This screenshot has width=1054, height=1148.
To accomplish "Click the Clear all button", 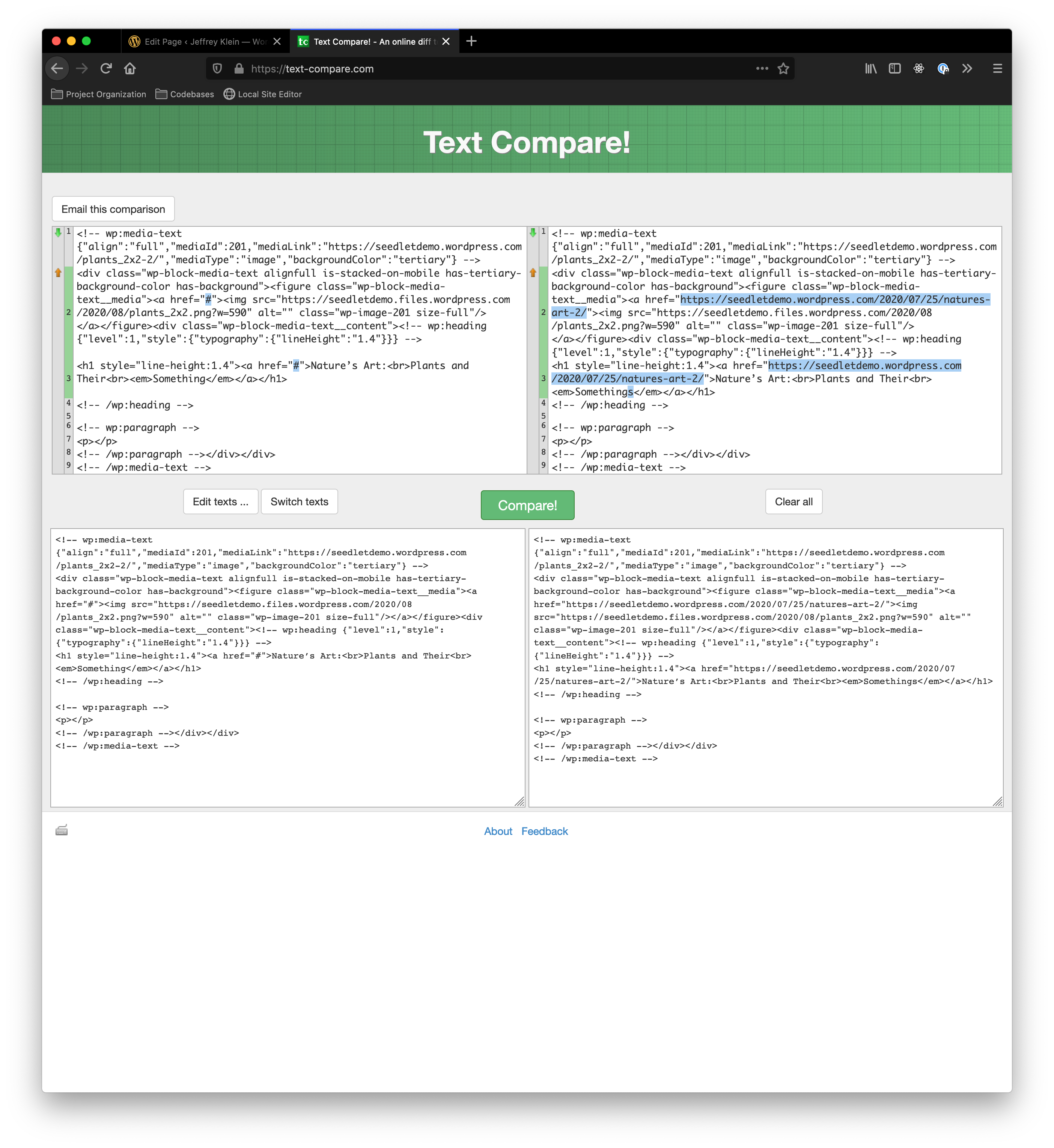I will click(794, 502).
